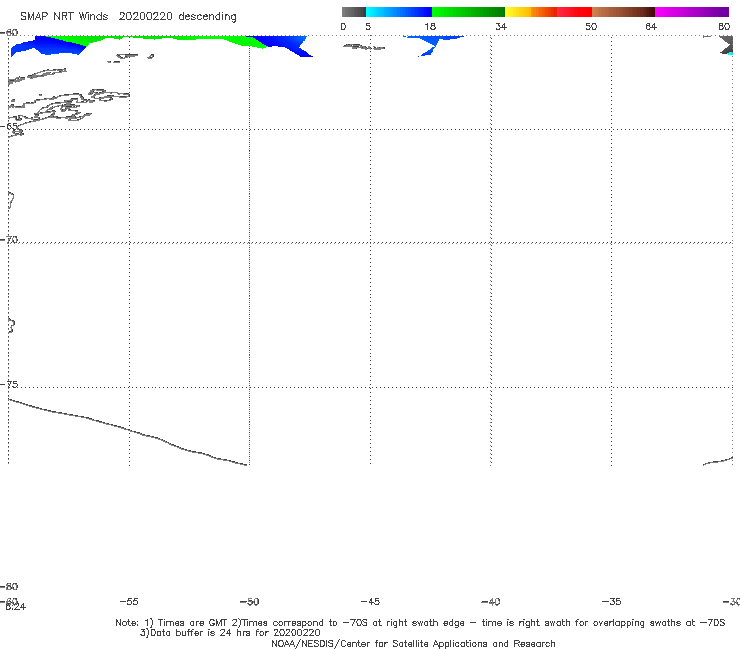This screenshot has height=650, width=740.
Task: Click the 'Times are GMT' note line
Action: coord(420,623)
